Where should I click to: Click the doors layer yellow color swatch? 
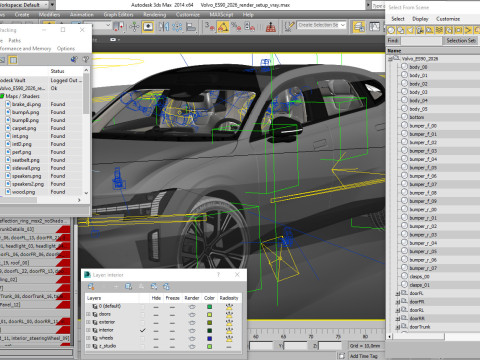[x=209, y=314]
